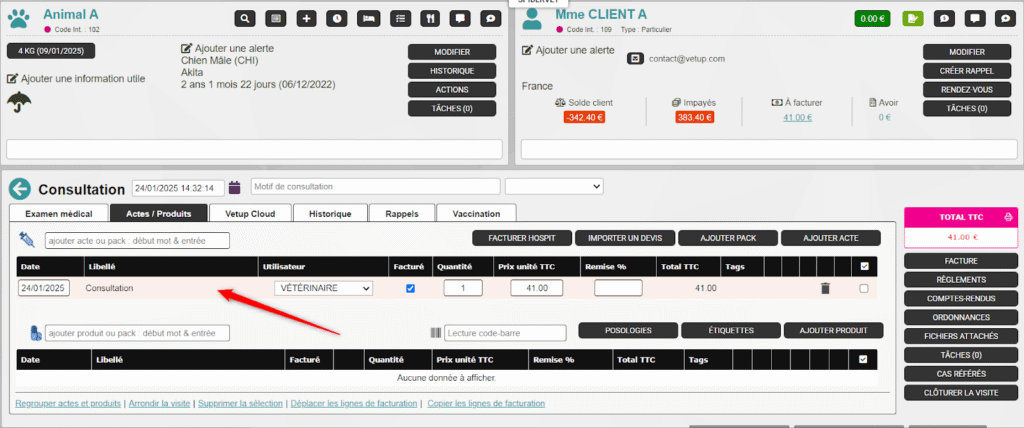Viewport: 1024px width, 428px height.
Task: Click the plus icon in Animal A toolbar
Action: [x=307, y=18]
